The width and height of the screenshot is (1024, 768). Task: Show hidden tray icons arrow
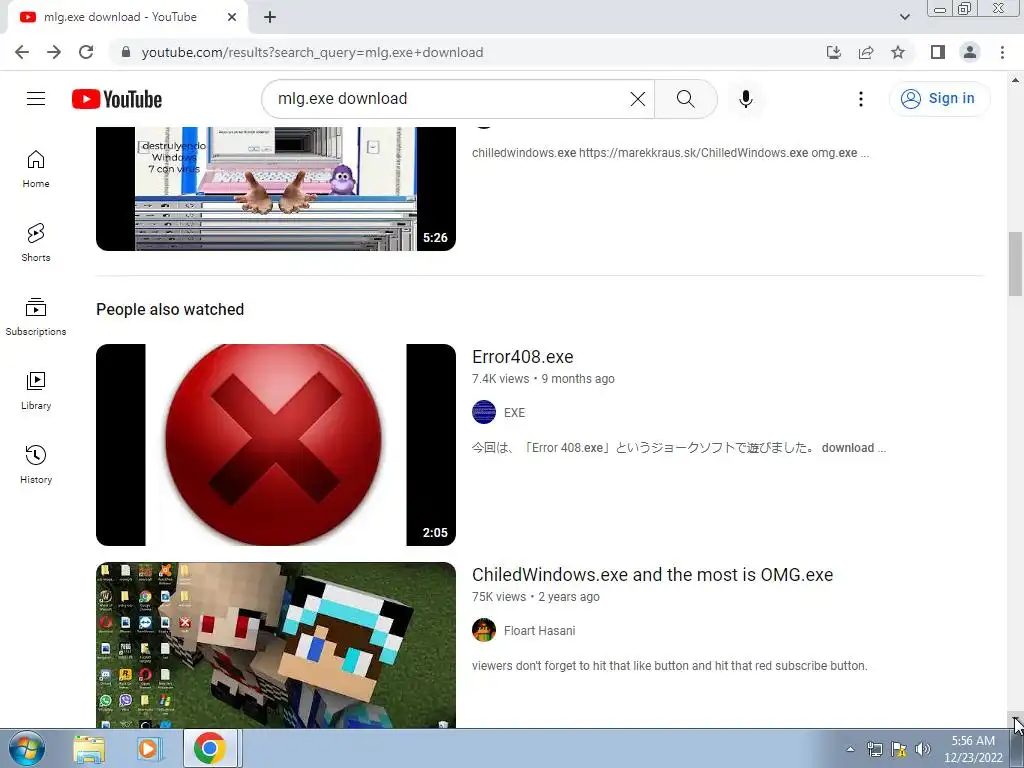(850, 749)
